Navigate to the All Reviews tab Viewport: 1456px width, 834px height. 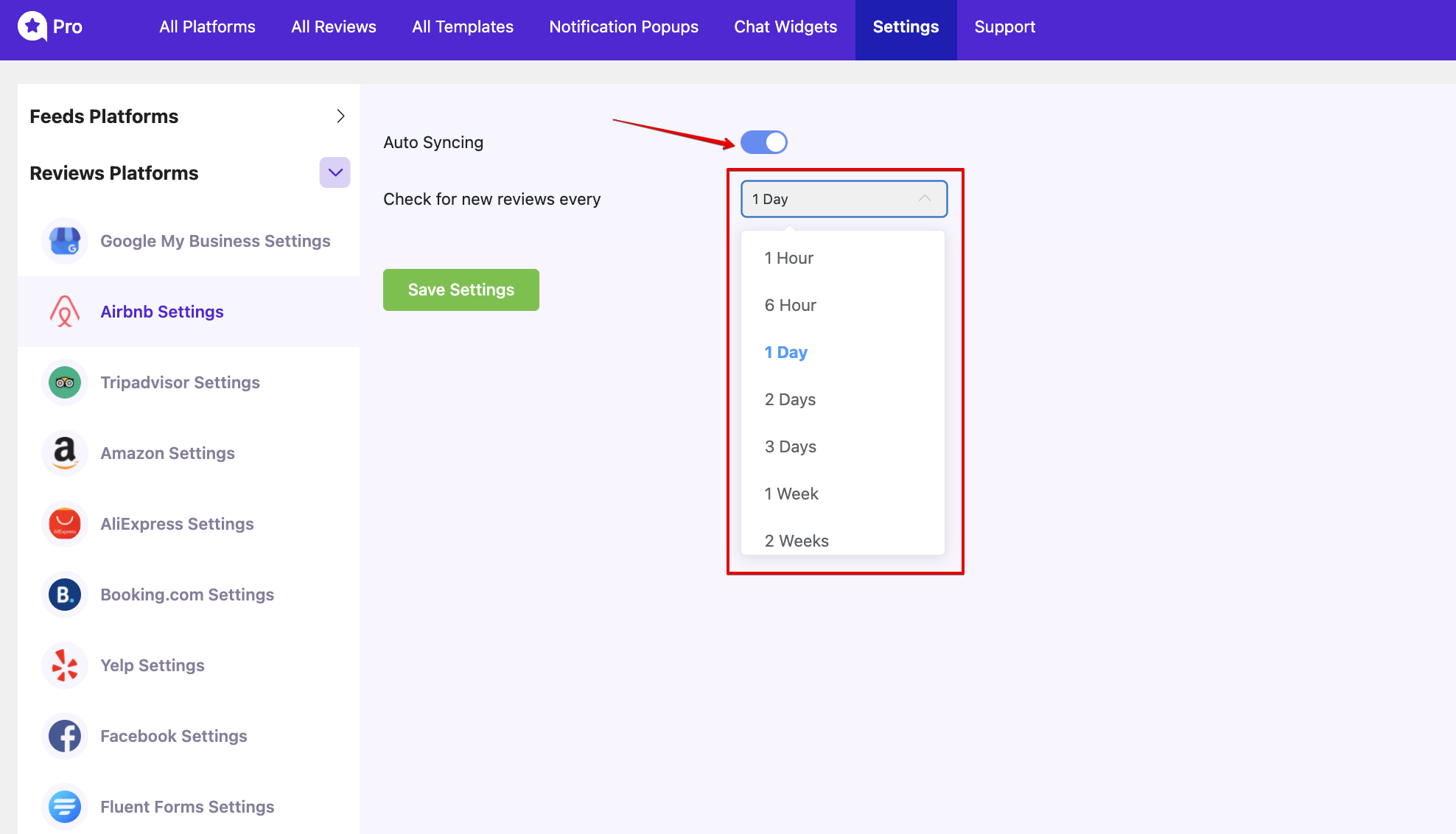(333, 27)
